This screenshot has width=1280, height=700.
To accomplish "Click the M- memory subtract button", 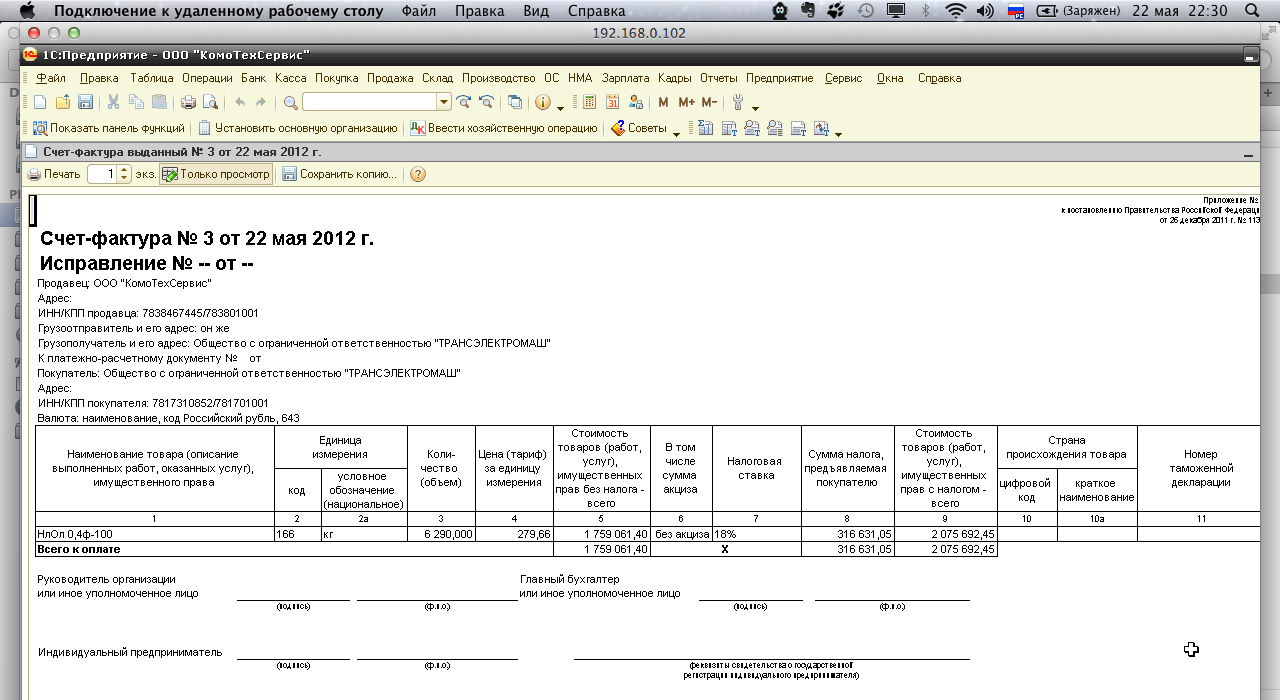I will click(x=709, y=102).
